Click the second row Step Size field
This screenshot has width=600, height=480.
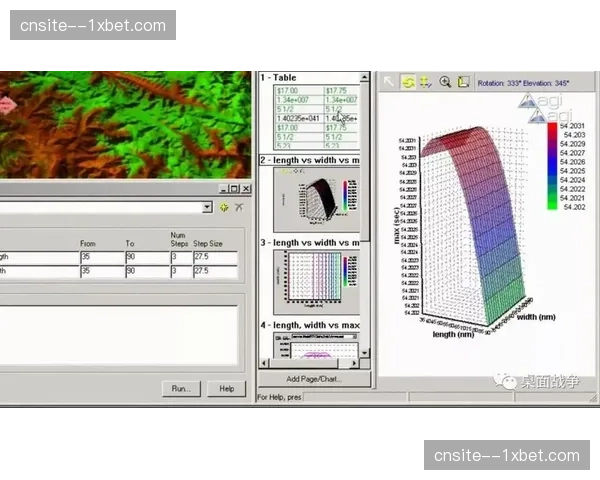(x=215, y=271)
